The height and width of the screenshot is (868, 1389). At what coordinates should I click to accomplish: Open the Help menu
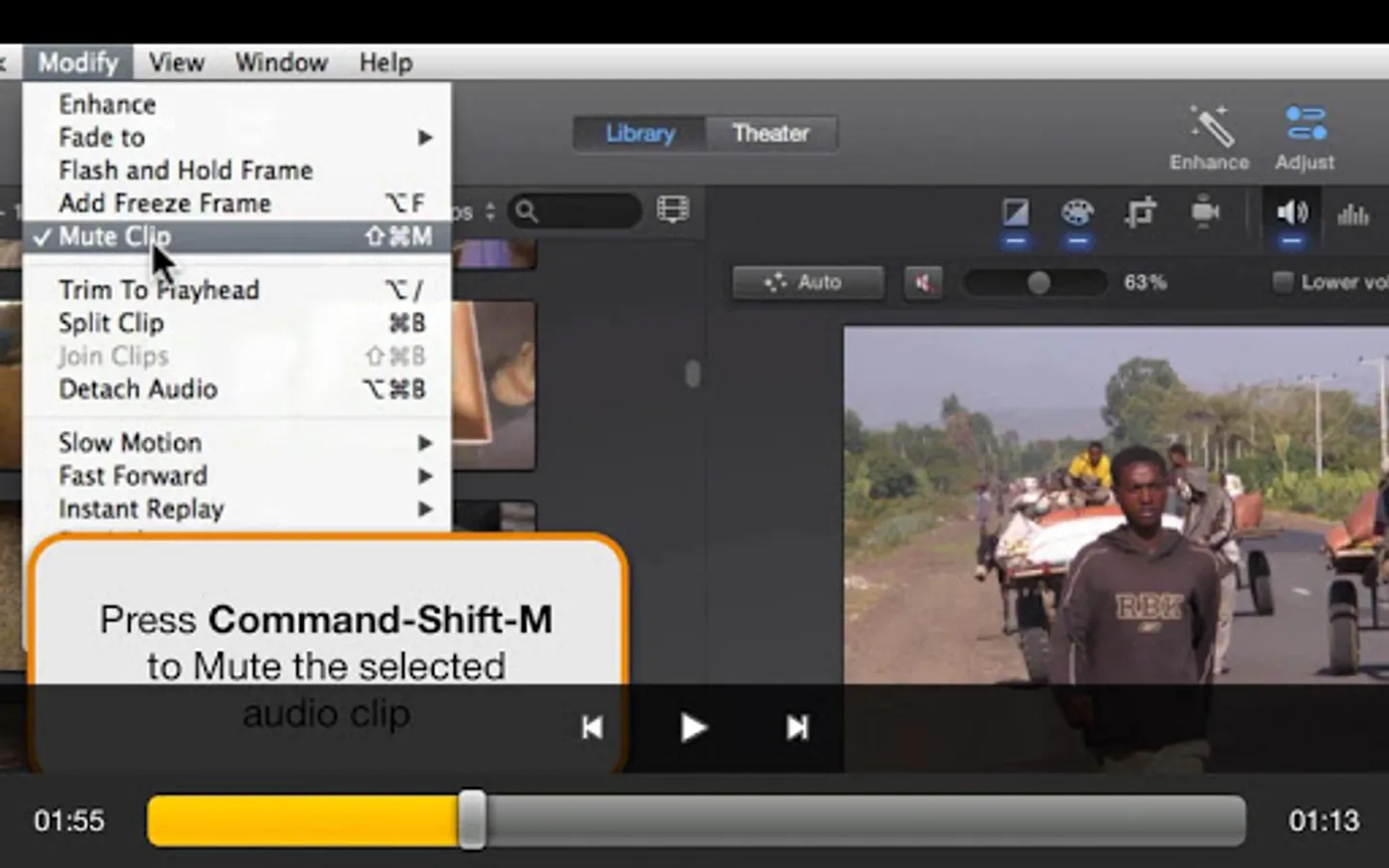pyautogui.click(x=386, y=63)
